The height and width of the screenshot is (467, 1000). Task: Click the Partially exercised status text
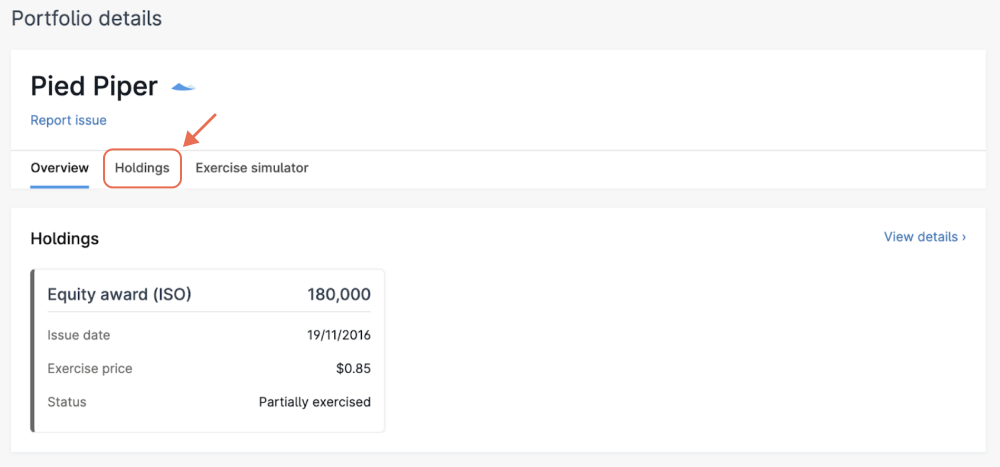point(314,402)
